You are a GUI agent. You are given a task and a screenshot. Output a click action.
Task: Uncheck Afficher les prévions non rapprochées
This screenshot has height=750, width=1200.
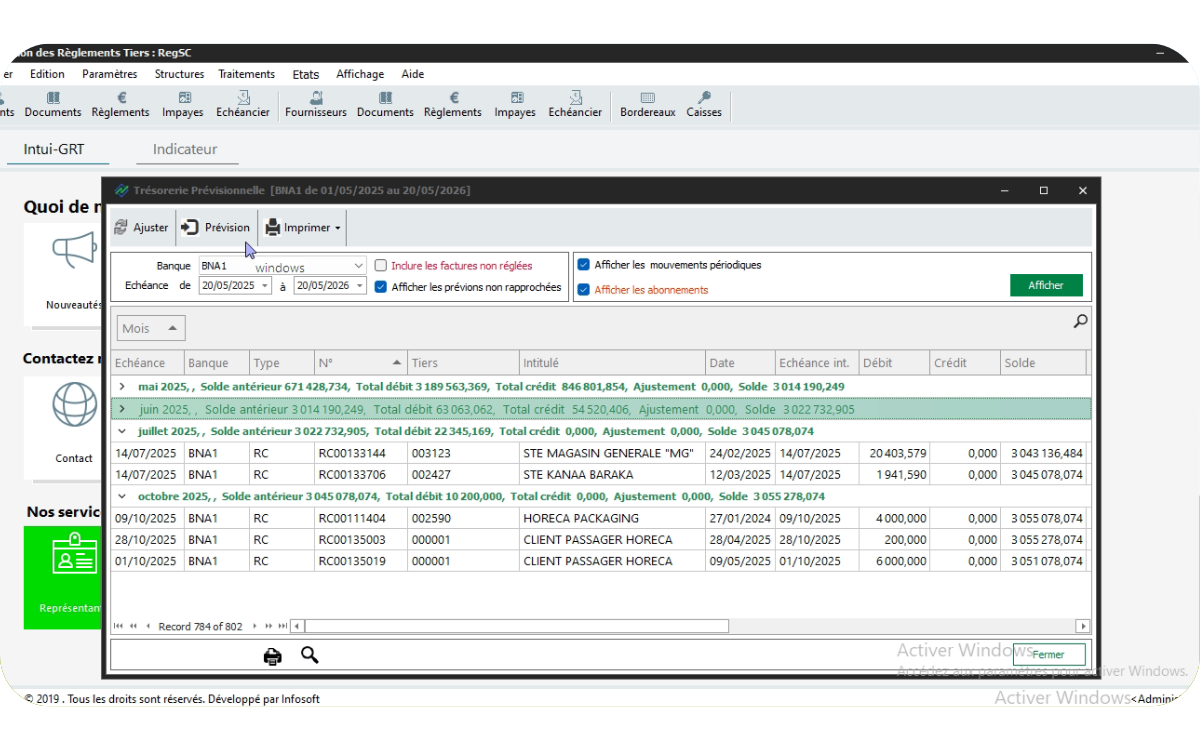point(380,287)
